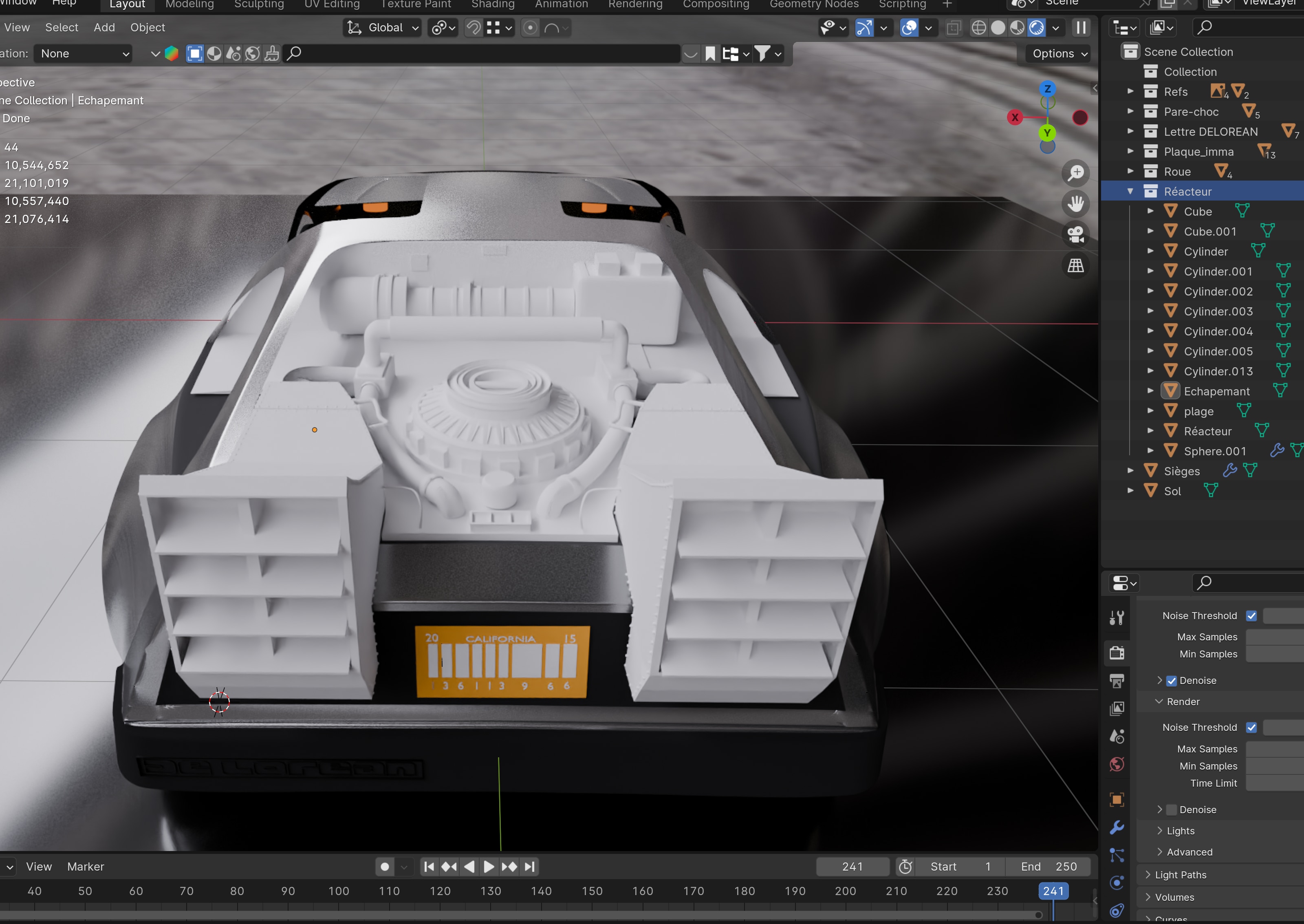
Task: Jump to the end frame
Action: pyautogui.click(x=529, y=867)
